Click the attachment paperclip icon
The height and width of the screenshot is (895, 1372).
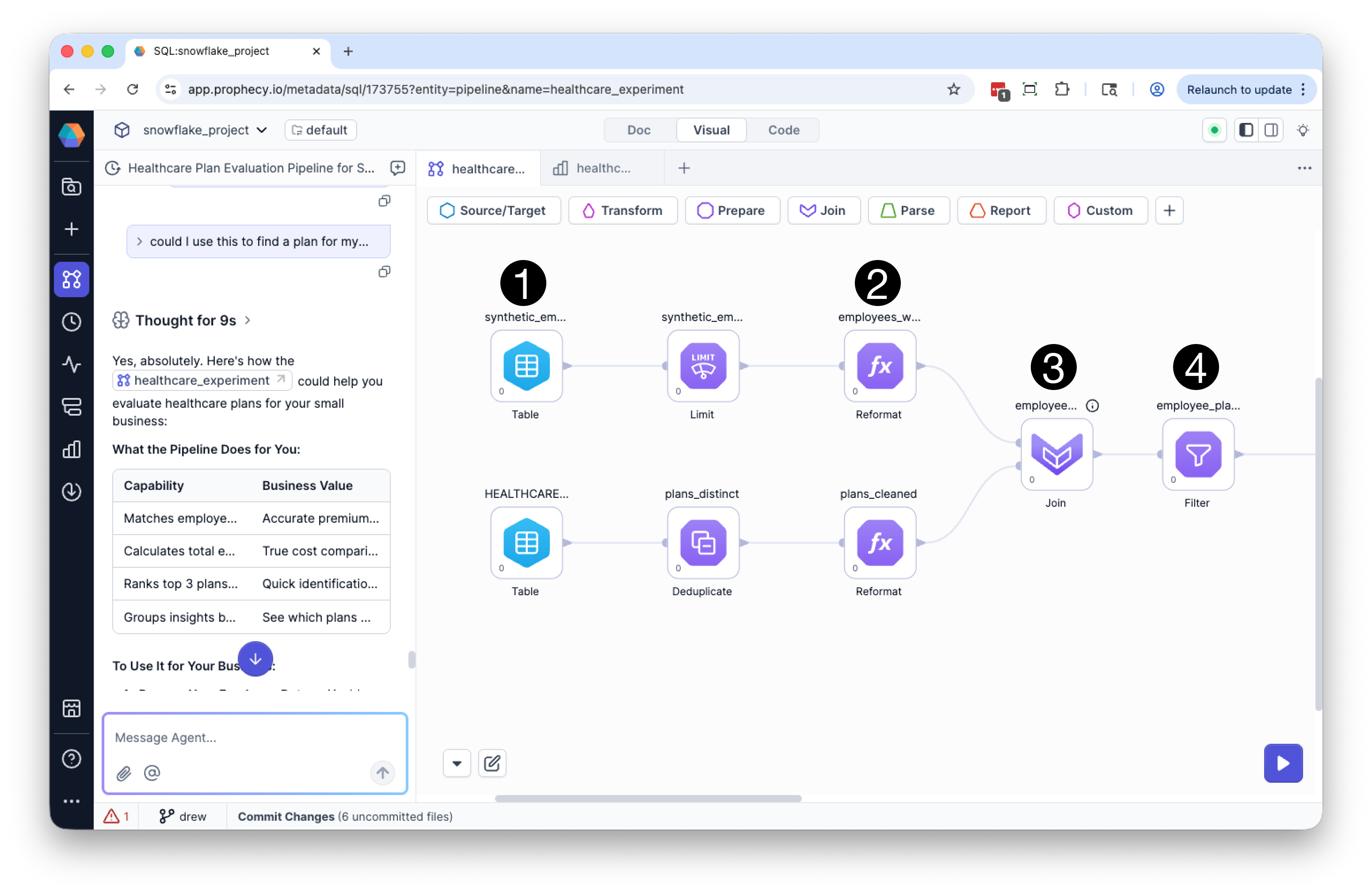tap(124, 773)
